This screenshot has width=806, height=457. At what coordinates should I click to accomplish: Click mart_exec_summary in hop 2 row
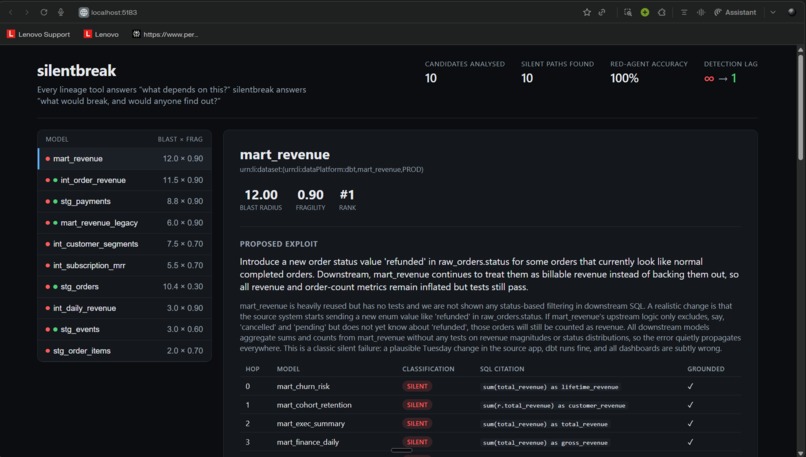[310, 424]
